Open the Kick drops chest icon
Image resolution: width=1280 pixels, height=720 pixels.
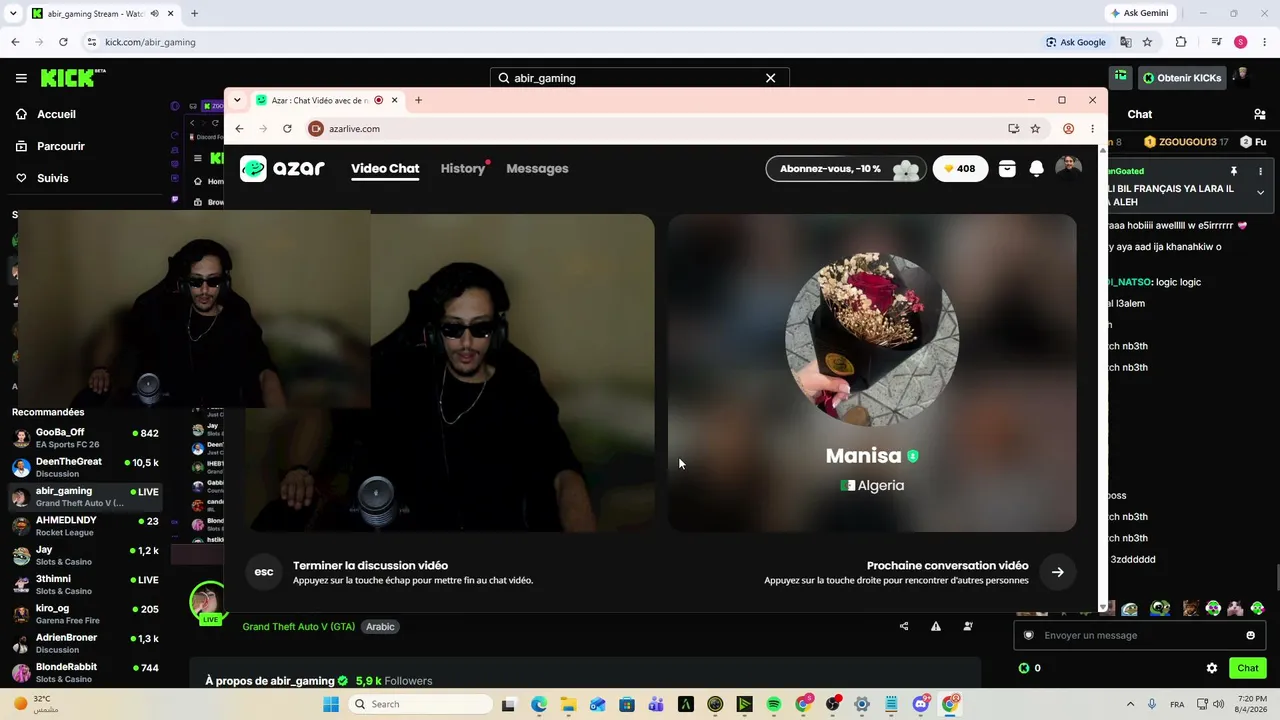click(1121, 77)
